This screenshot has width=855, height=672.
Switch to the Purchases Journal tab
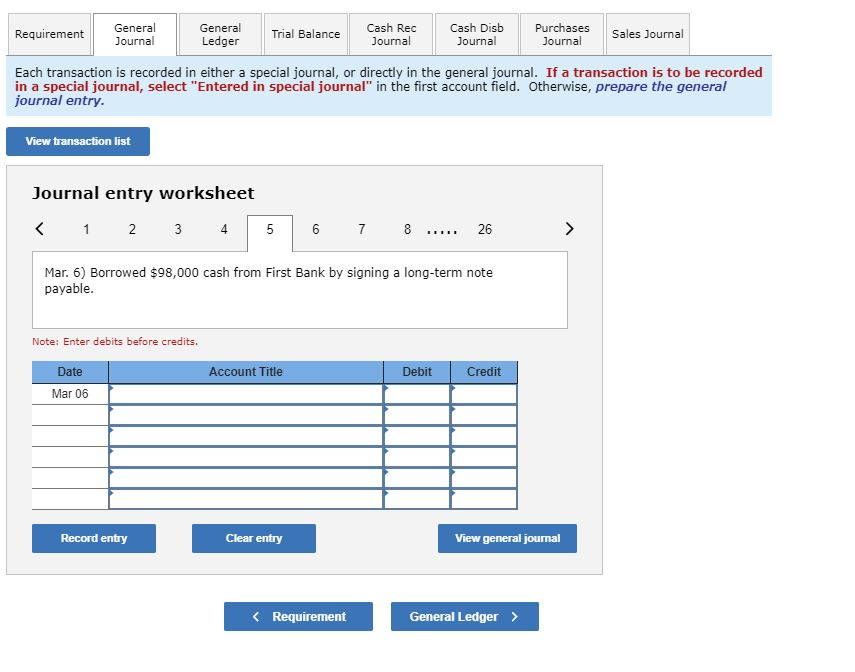coord(561,34)
